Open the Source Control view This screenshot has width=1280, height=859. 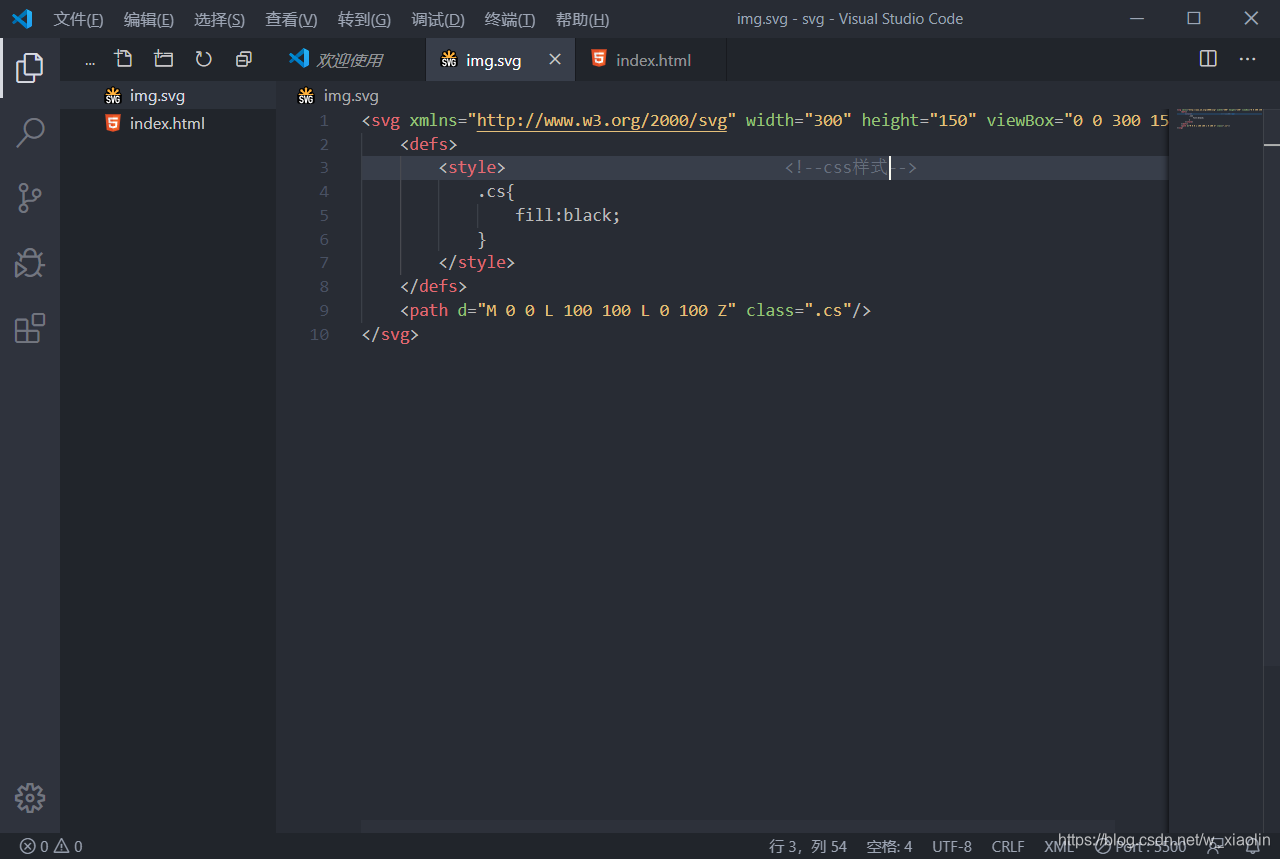[x=30, y=198]
